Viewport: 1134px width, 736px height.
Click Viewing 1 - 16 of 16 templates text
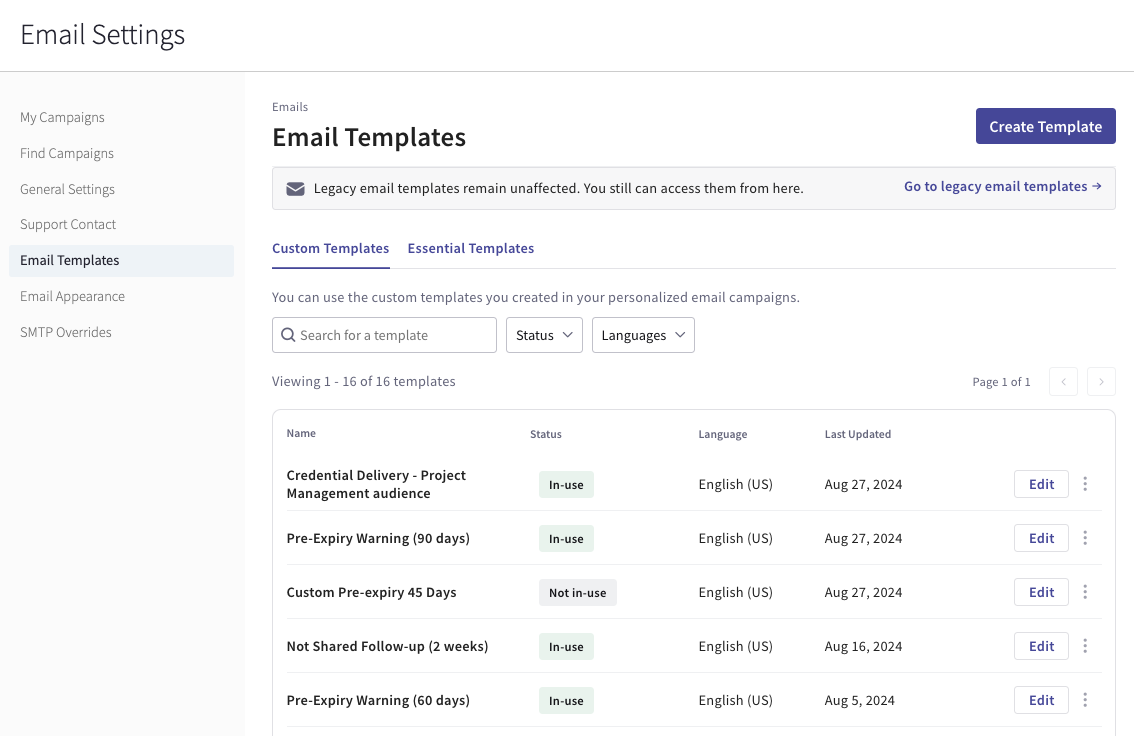click(364, 381)
